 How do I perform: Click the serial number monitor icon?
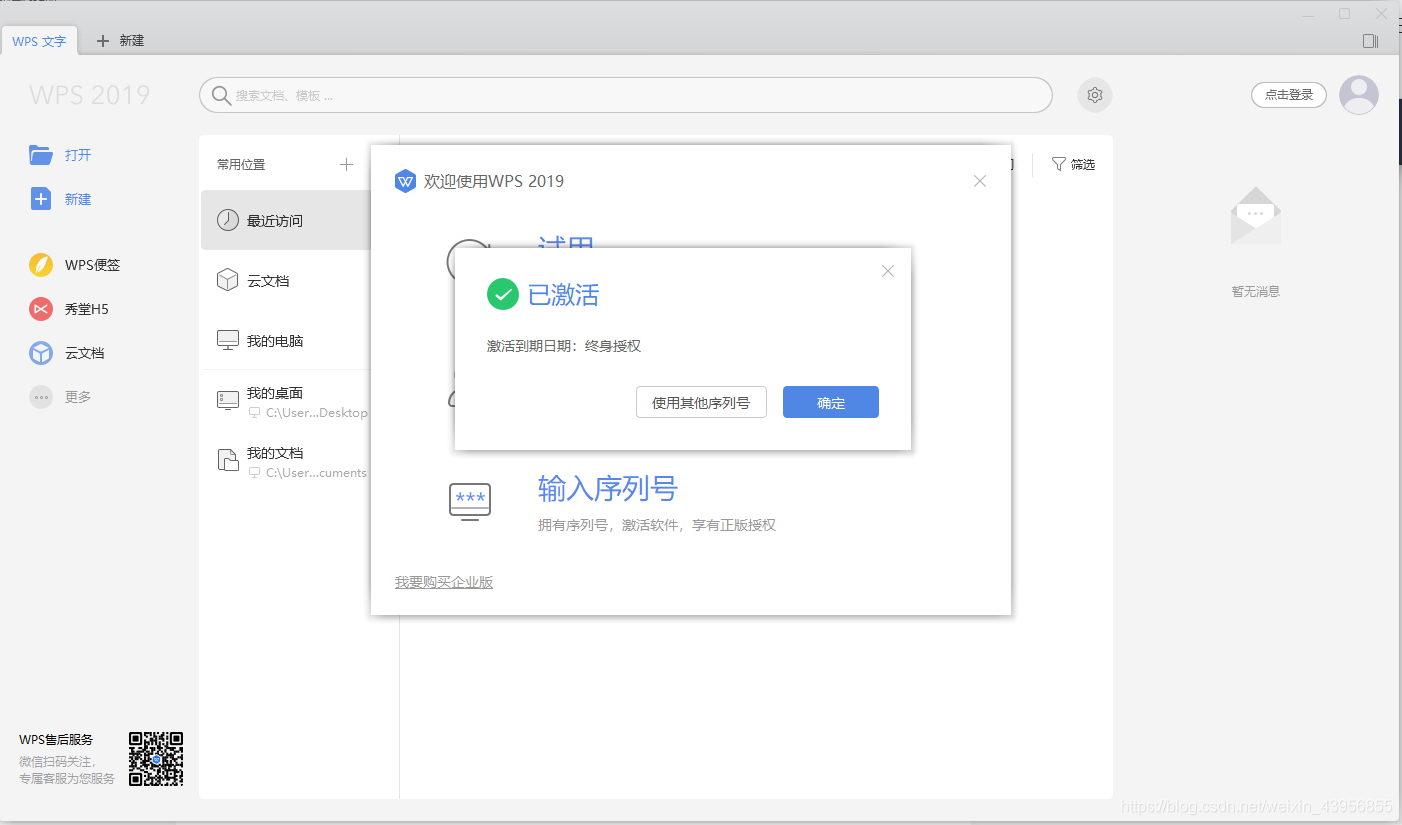470,501
